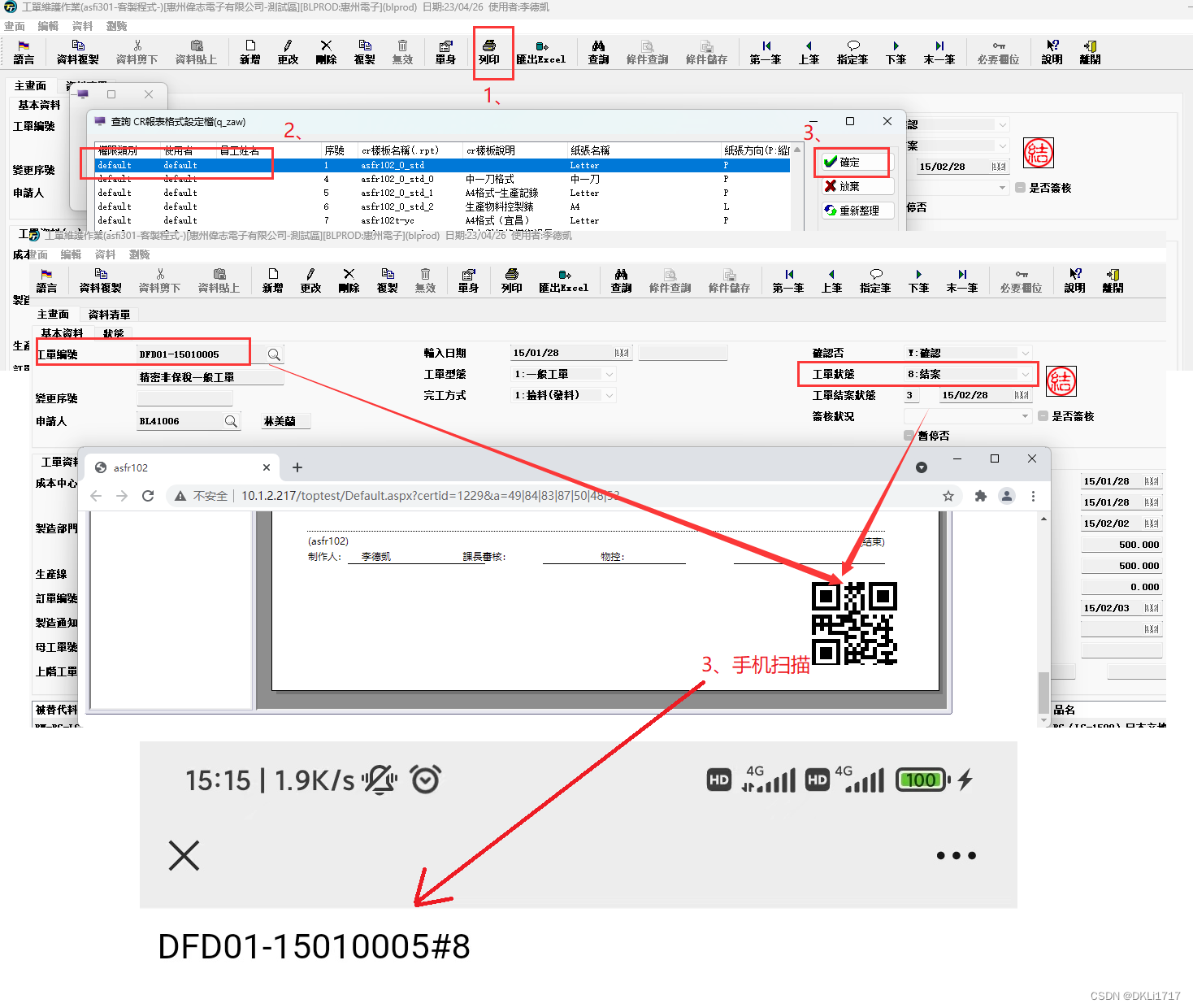This screenshot has height=1008, width=1193.
Task: Go to 上筆 previous record in lower toolbar
Action: point(831,280)
